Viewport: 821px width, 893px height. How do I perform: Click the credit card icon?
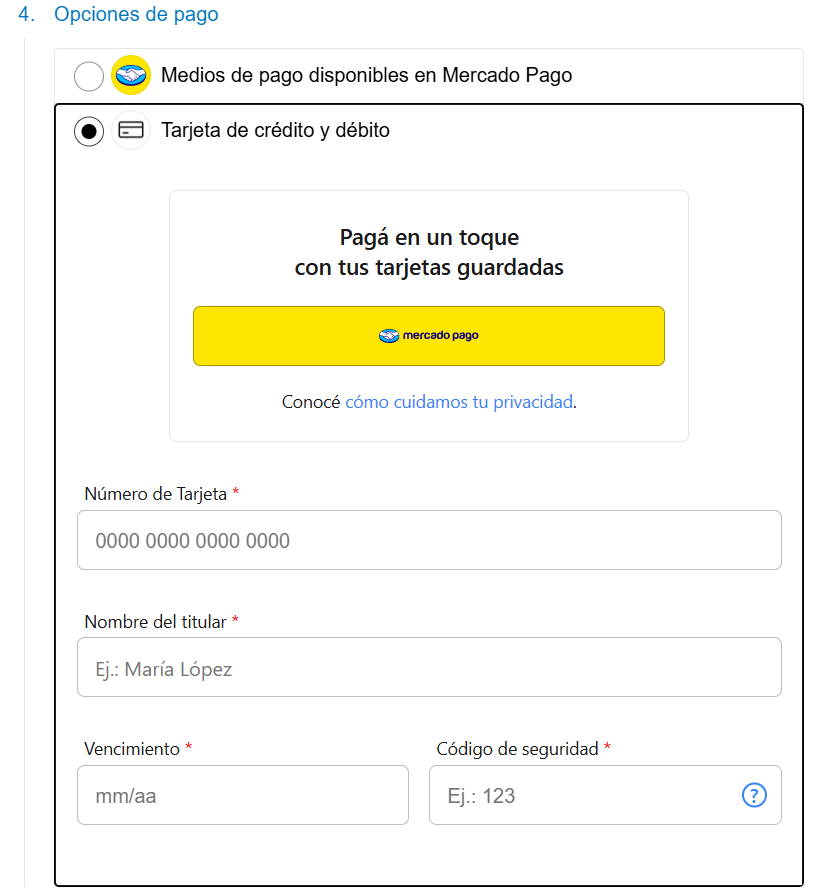coord(131,131)
